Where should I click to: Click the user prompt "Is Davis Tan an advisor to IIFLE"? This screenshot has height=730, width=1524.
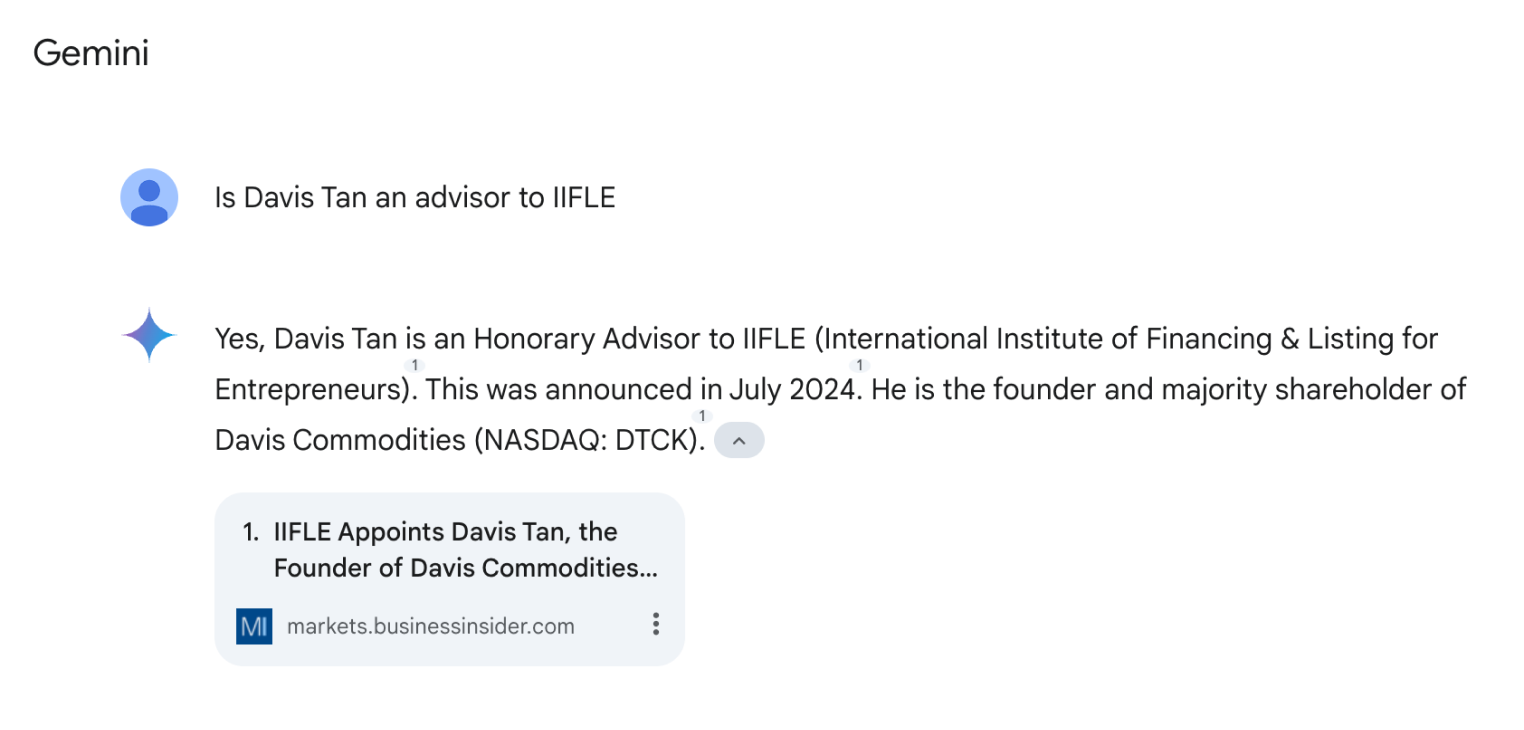(x=415, y=198)
